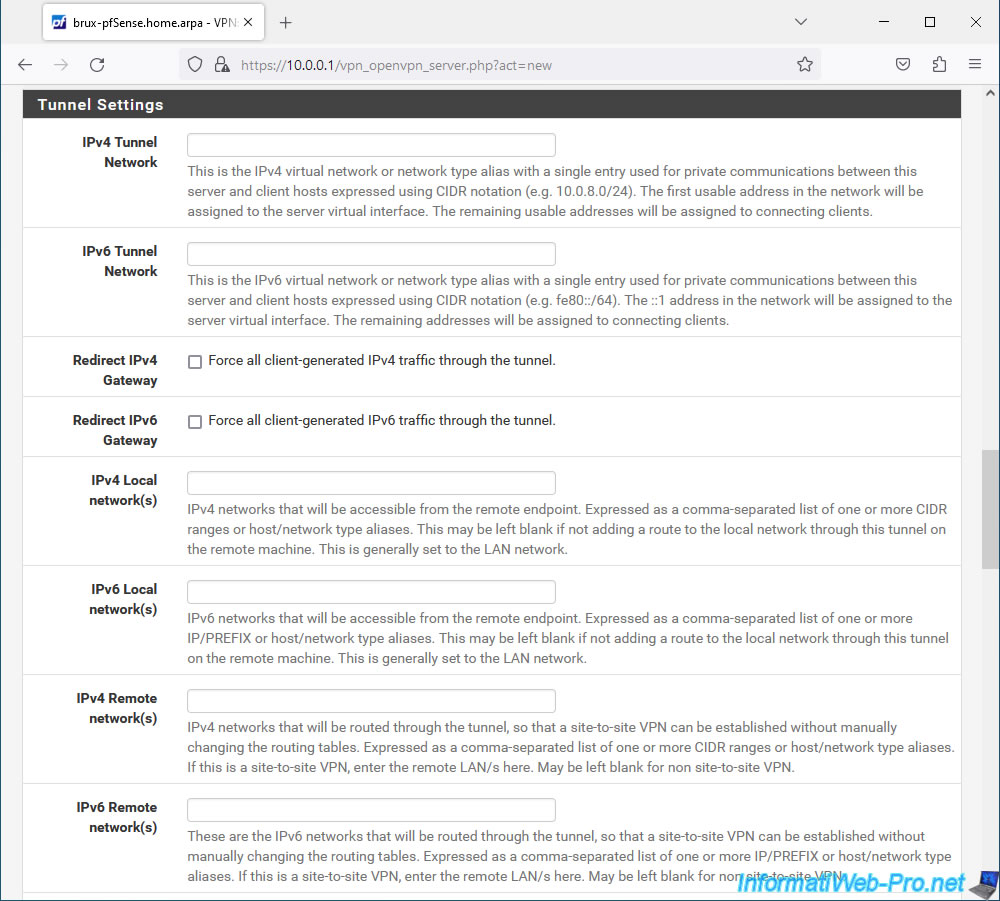
Task: Focus the IPv6 Local network(s) field
Action: point(371,592)
